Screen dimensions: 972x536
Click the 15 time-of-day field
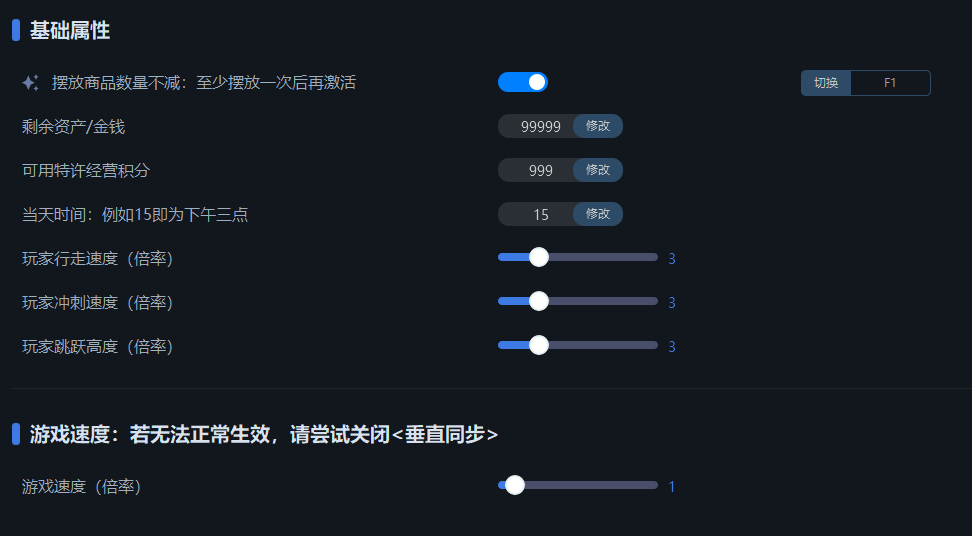click(537, 214)
